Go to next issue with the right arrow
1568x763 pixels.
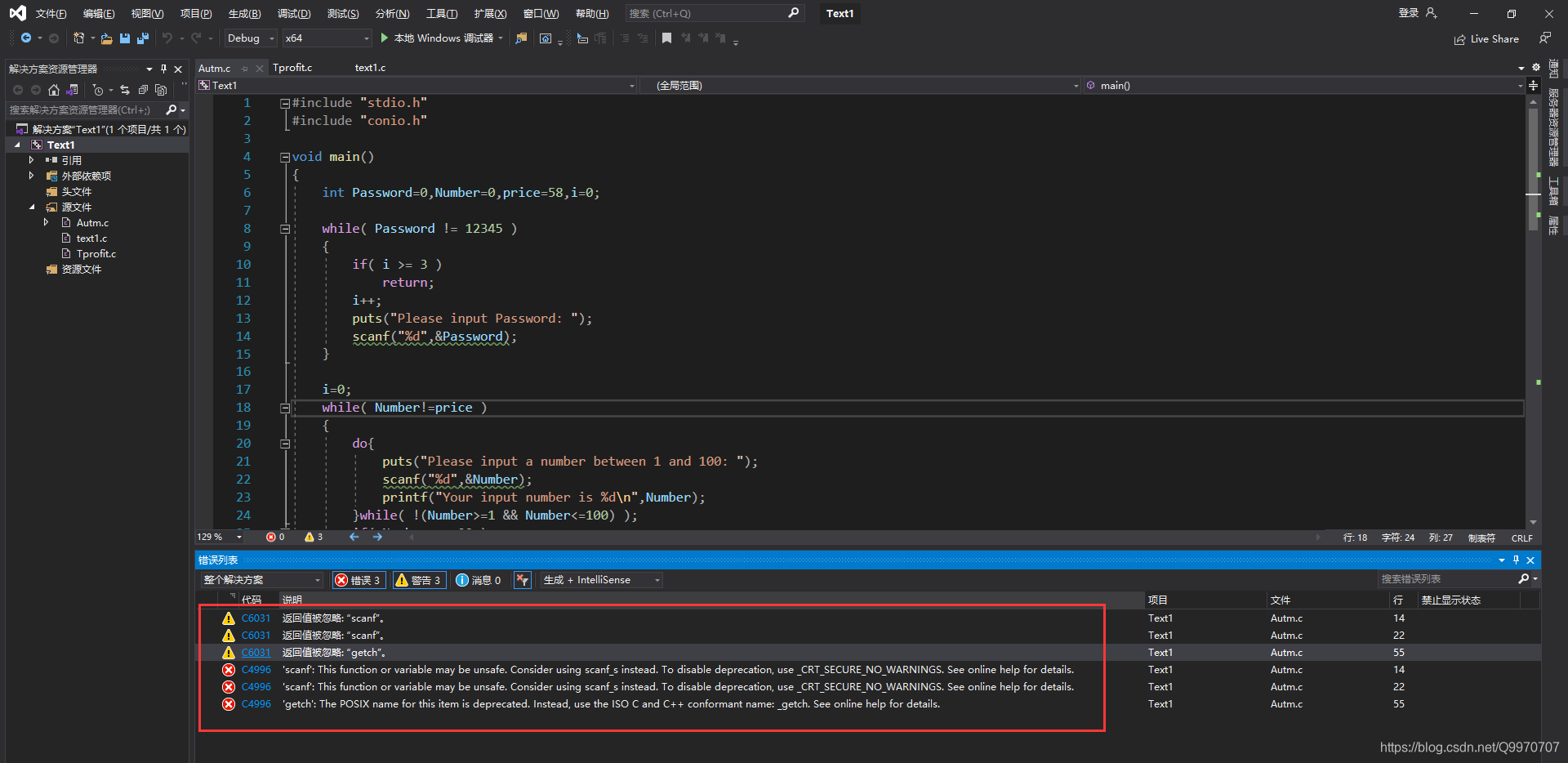[x=377, y=537]
